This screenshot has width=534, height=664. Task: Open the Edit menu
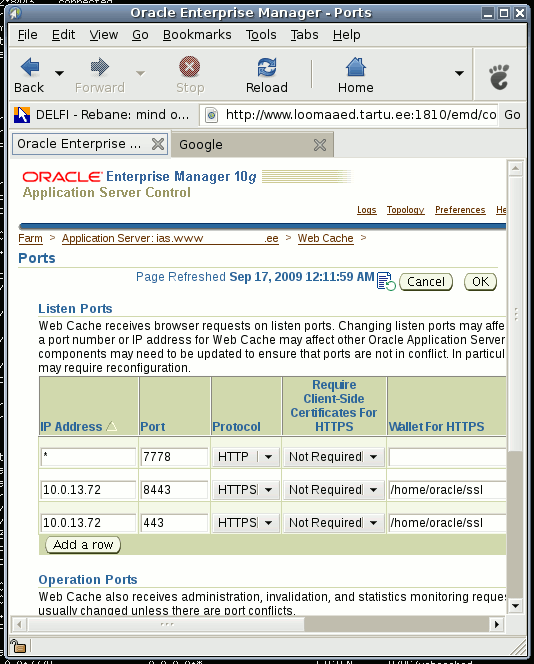(x=63, y=35)
